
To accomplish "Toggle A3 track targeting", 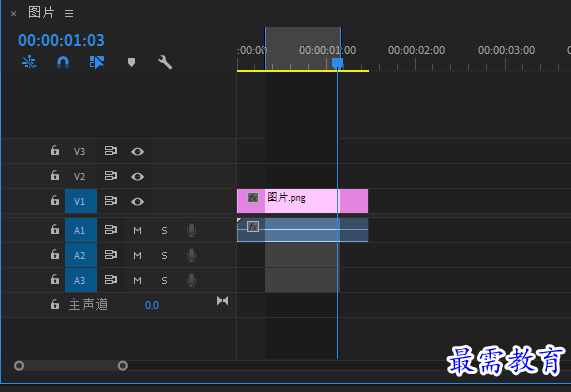I will point(81,280).
